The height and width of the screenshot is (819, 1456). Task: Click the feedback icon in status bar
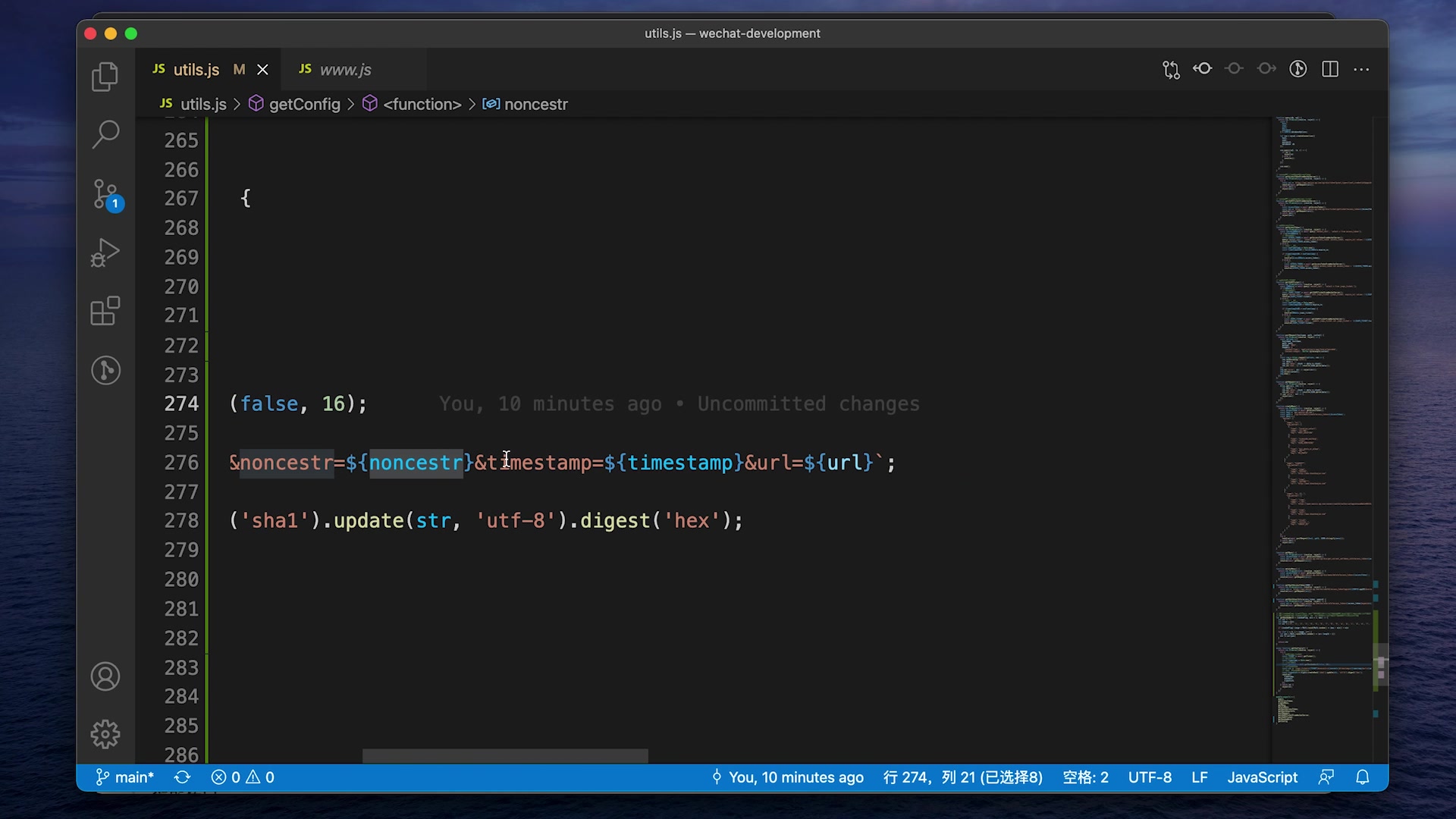point(1326,777)
